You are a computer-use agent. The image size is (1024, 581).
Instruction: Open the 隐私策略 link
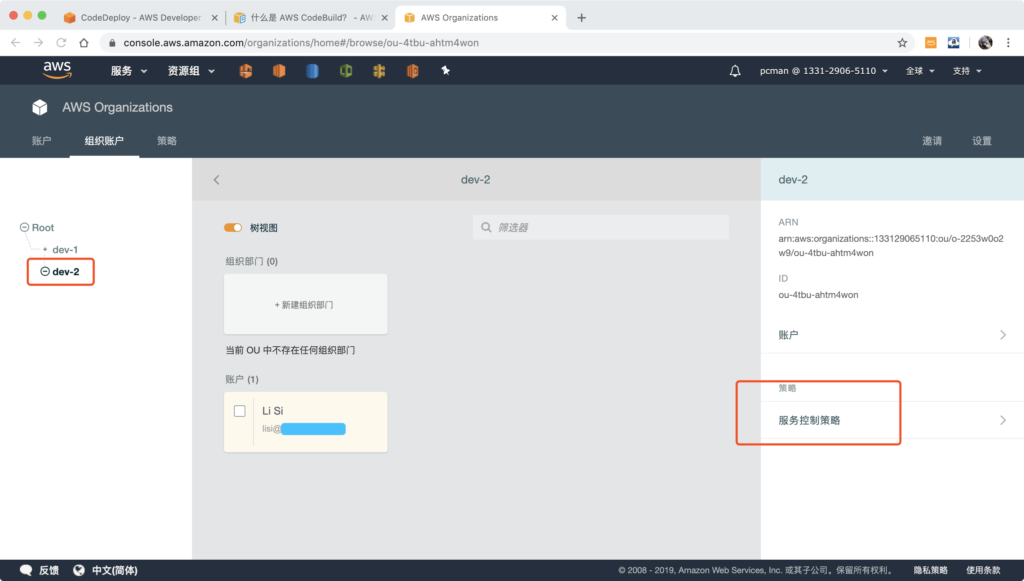(x=931, y=570)
